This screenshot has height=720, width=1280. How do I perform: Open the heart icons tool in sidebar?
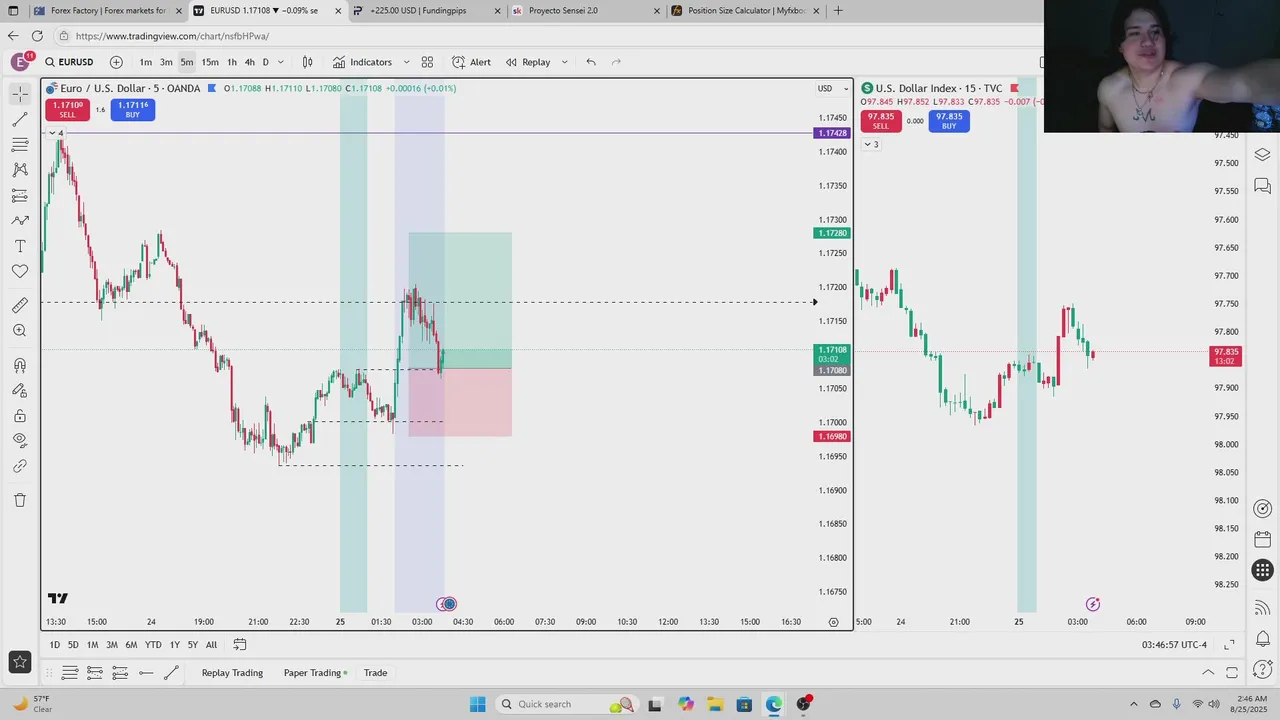tap(20, 271)
